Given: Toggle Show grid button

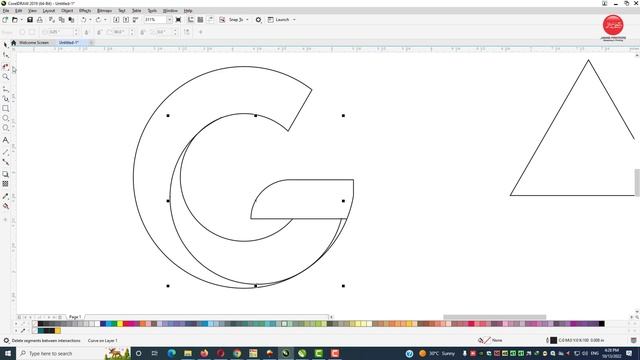Looking at the screenshot, I should tap(200, 20).
